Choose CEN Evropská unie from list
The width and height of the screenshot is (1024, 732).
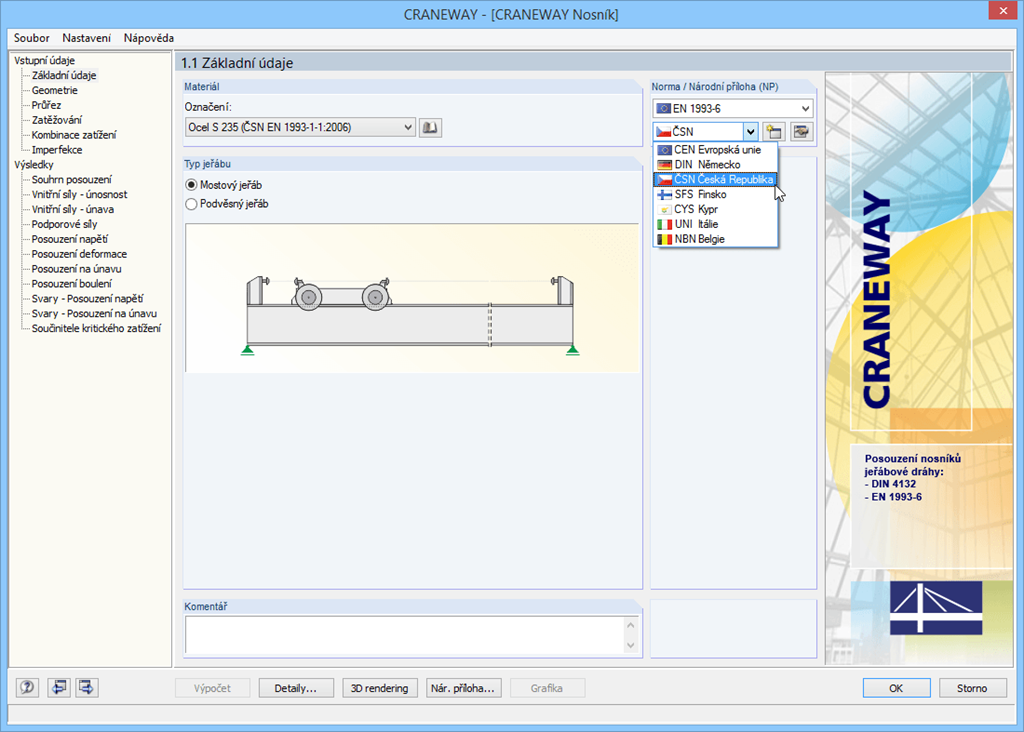click(x=716, y=150)
